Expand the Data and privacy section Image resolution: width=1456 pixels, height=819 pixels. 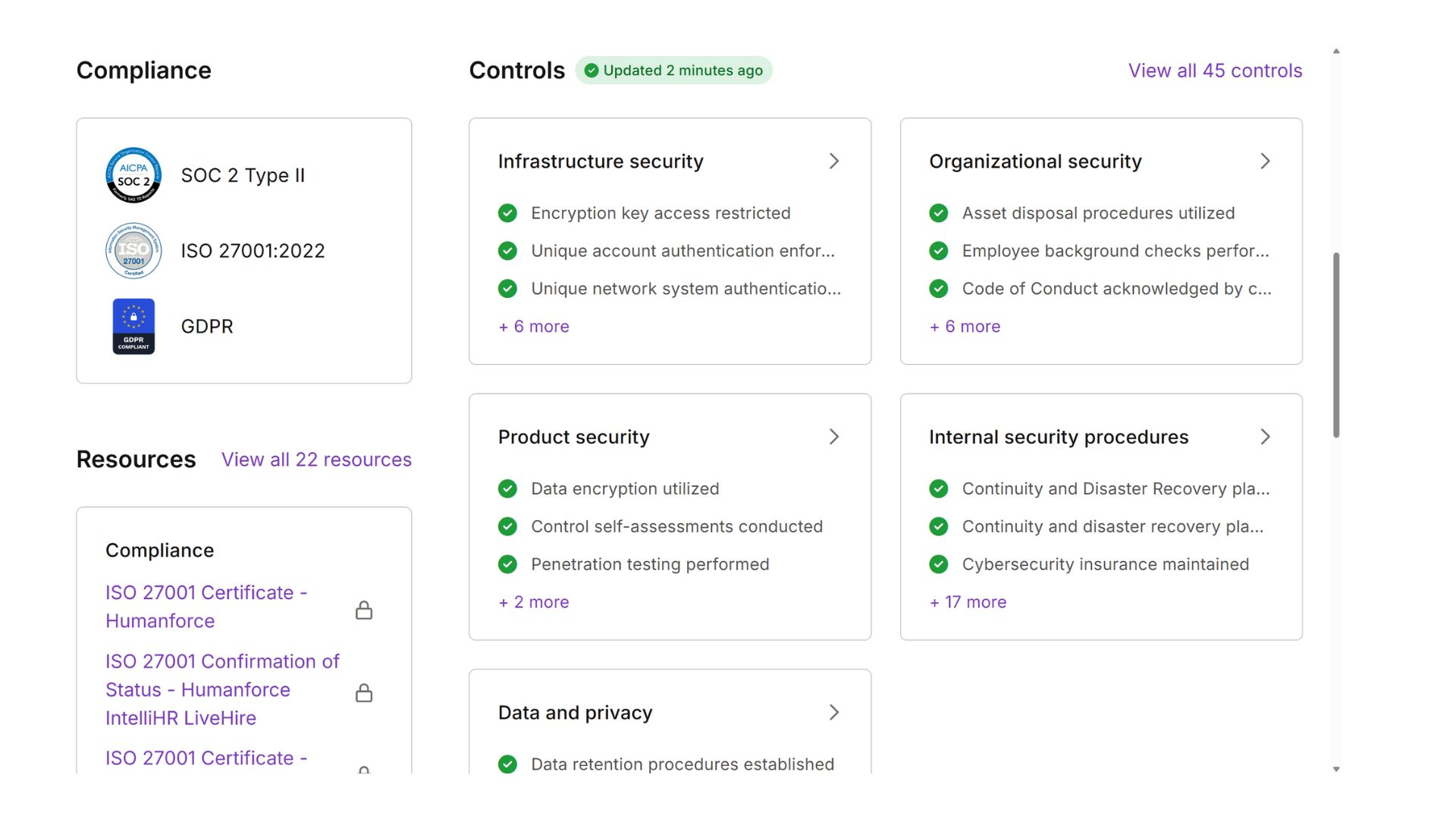834,712
